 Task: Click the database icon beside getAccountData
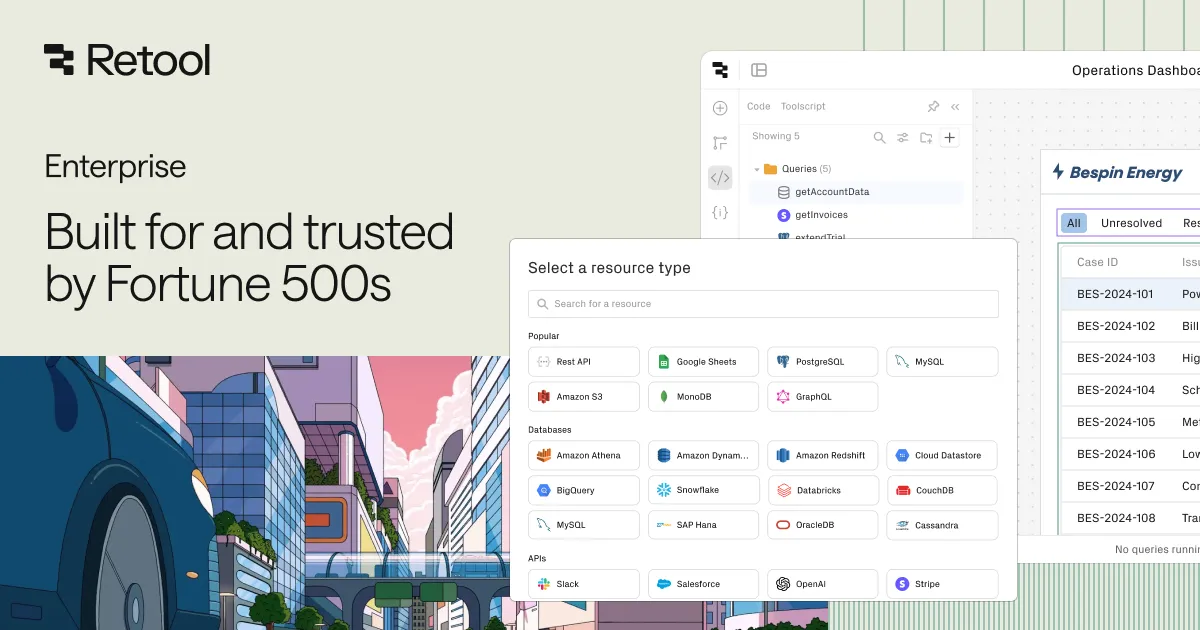[784, 192]
